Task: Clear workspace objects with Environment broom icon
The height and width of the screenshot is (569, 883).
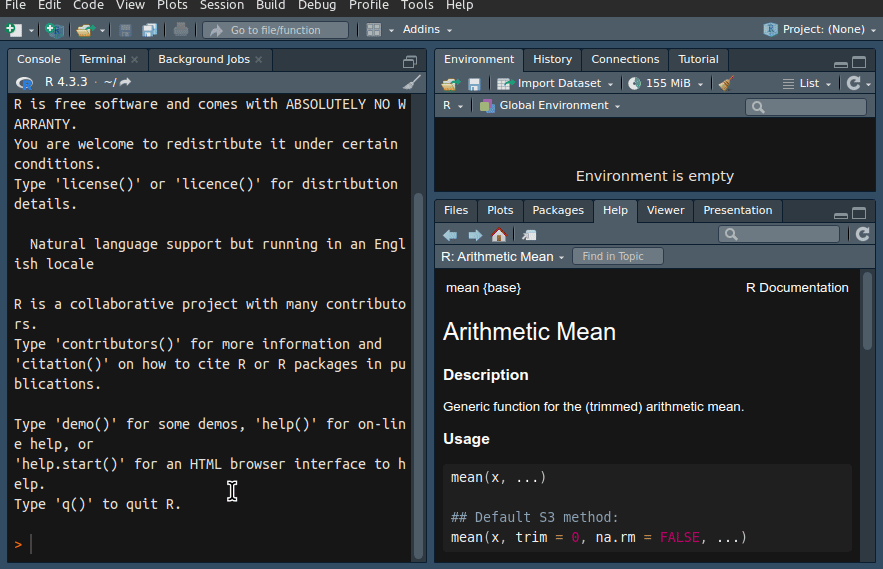Action: [x=727, y=84]
